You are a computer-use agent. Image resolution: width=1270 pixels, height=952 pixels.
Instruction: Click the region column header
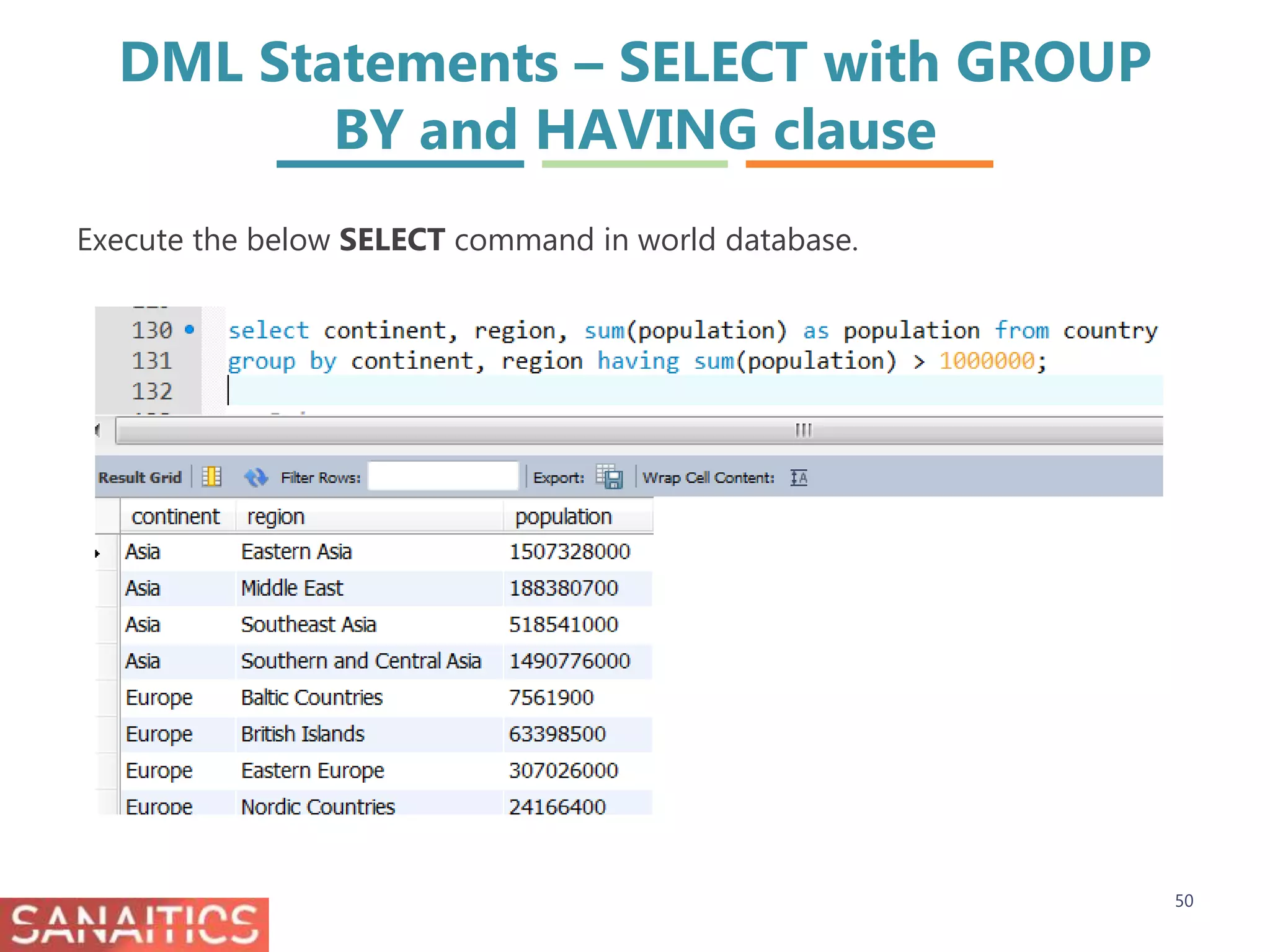pos(370,516)
